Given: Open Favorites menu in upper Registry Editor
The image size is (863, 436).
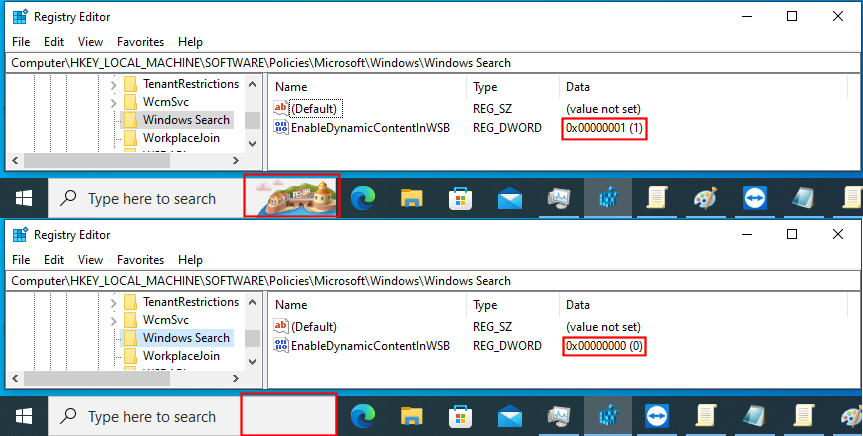Looking at the screenshot, I should [x=140, y=42].
